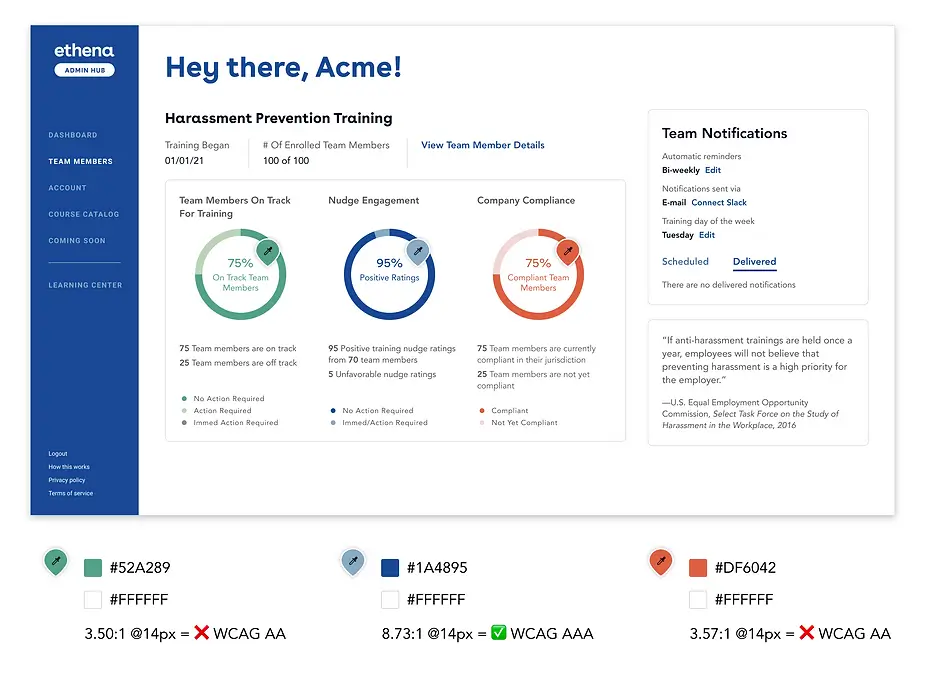The width and height of the screenshot is (925, 688).
Task: Click the dot beside Not Yet Compliant
Action: [x=482, y=422]
